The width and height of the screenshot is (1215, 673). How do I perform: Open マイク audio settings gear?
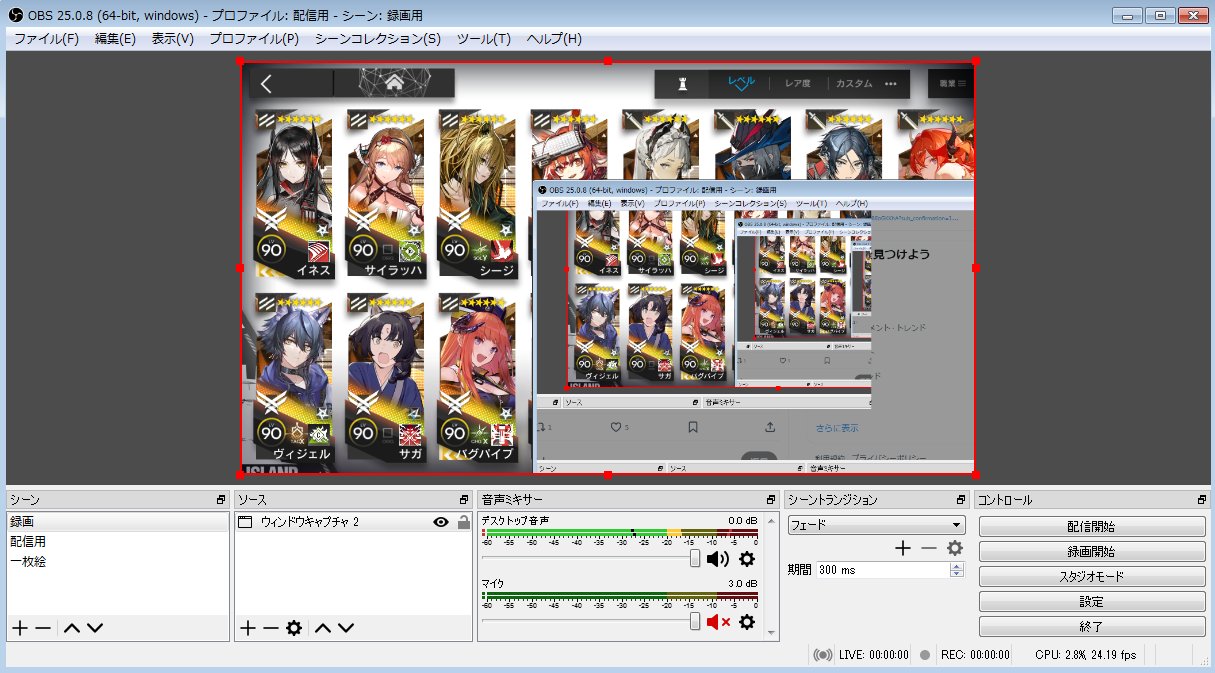pos(747,622)
